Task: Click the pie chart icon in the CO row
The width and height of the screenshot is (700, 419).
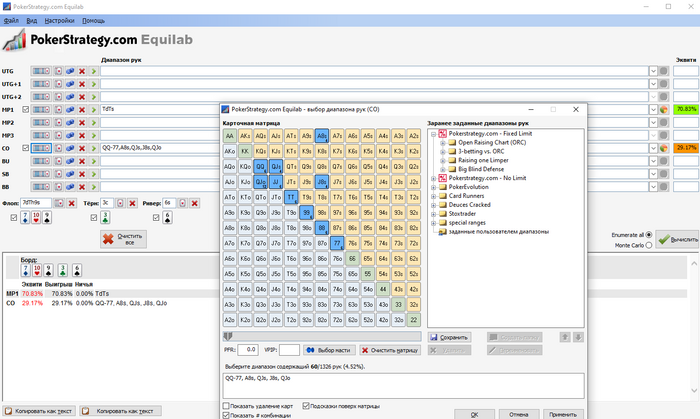Action: pos(664,148)
